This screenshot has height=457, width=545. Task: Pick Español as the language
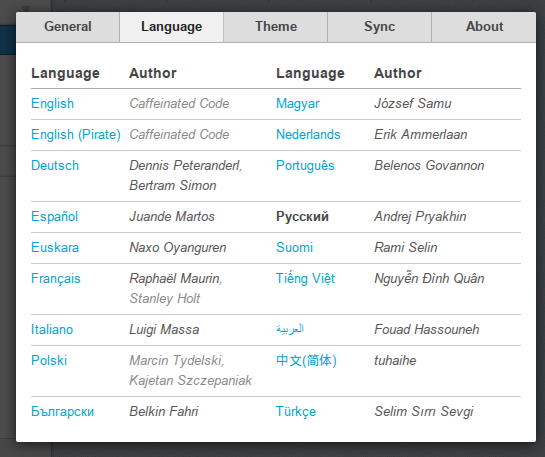[x=55, y=217]
